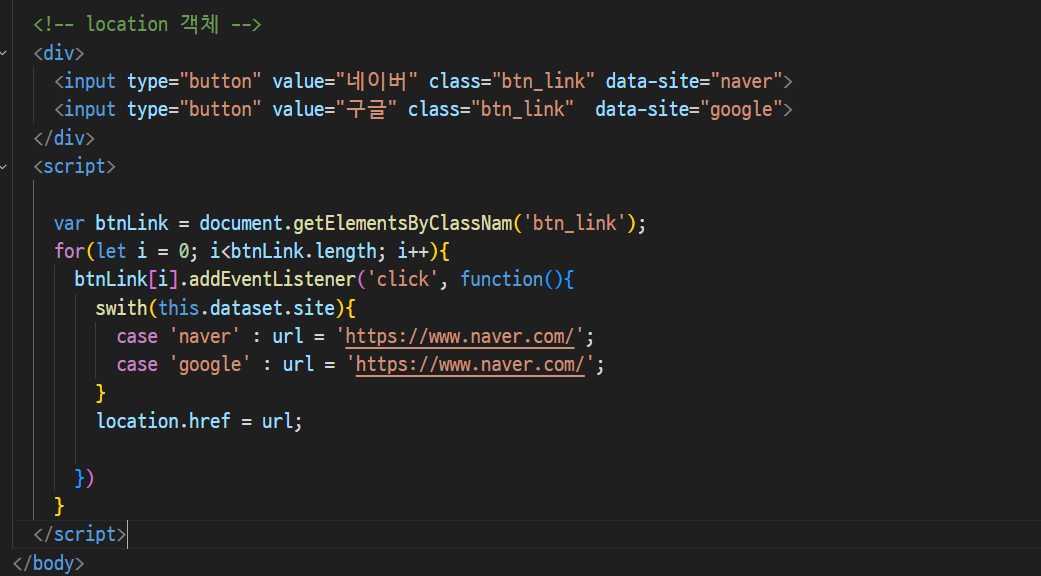The image size is (1041, 576).
Task: Click the closing </div> tag
Action: point(64,138)
